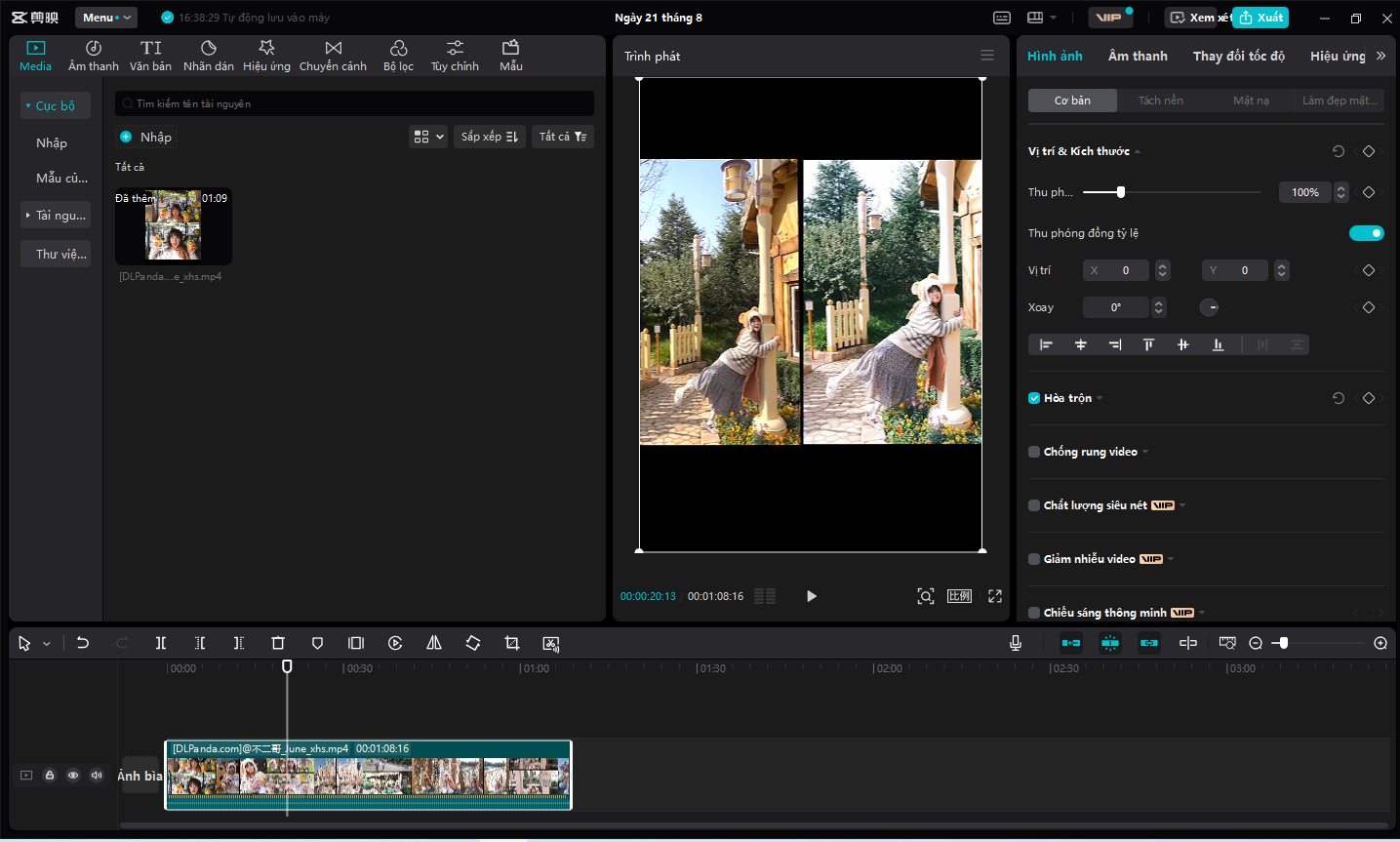The height and width of the screenshot is (842, 1400).
Task: Click the Xuất export button
Action: tap(1260, 18)
